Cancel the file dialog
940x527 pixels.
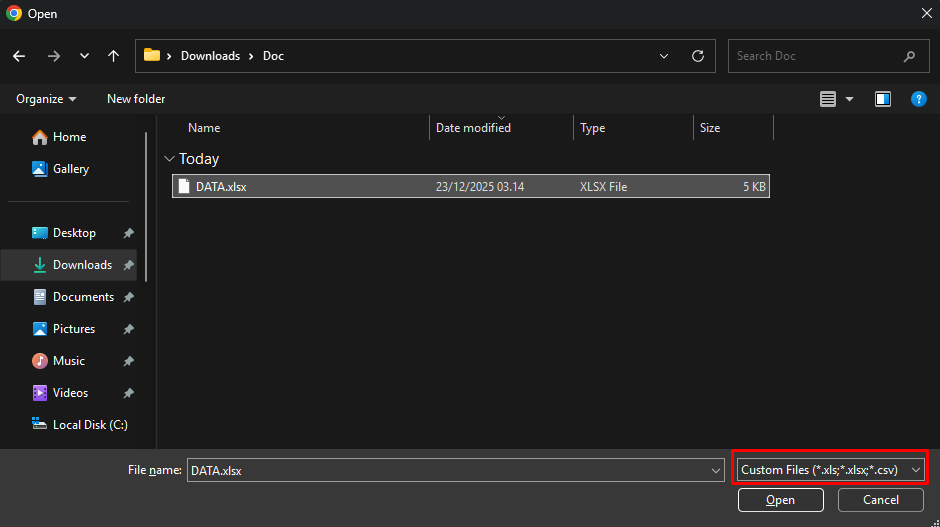[880, 500]
